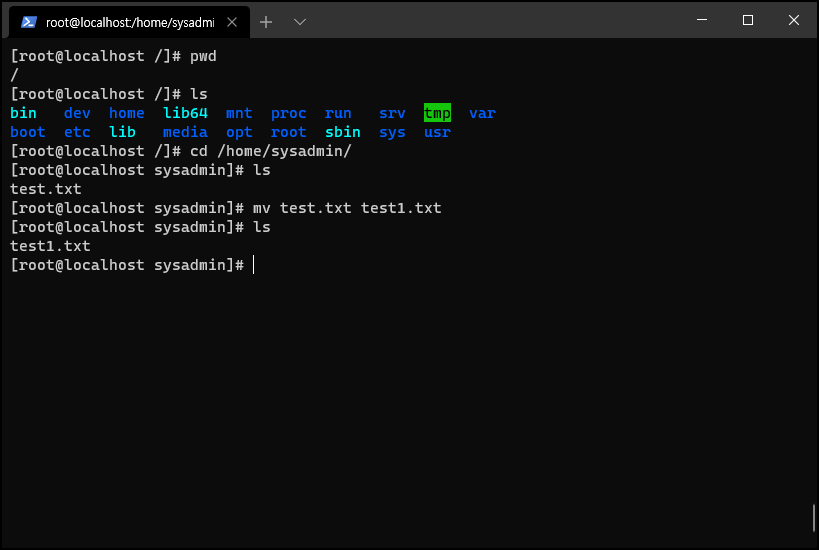This screenshot has height=550, width=819.
Task: Click the 'sys' directory name
Action: (x=392, y=133)
